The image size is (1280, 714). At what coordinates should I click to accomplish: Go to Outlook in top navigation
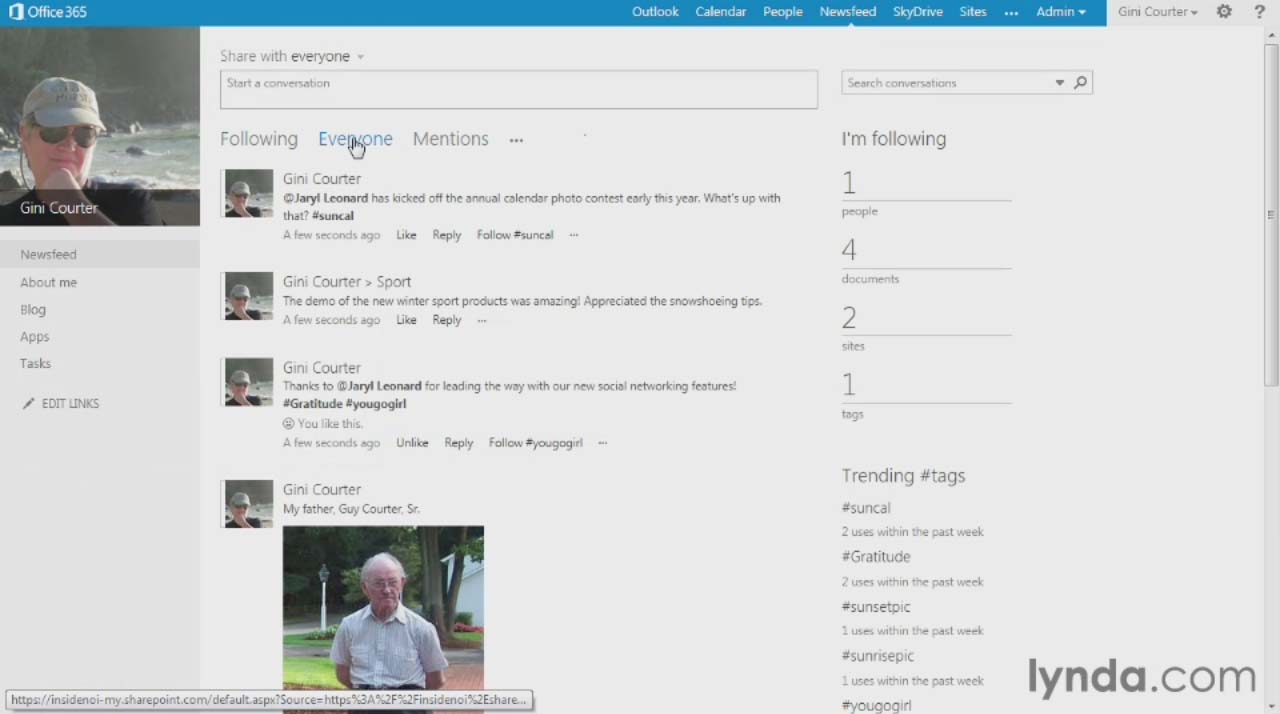(x=655, y=12)
